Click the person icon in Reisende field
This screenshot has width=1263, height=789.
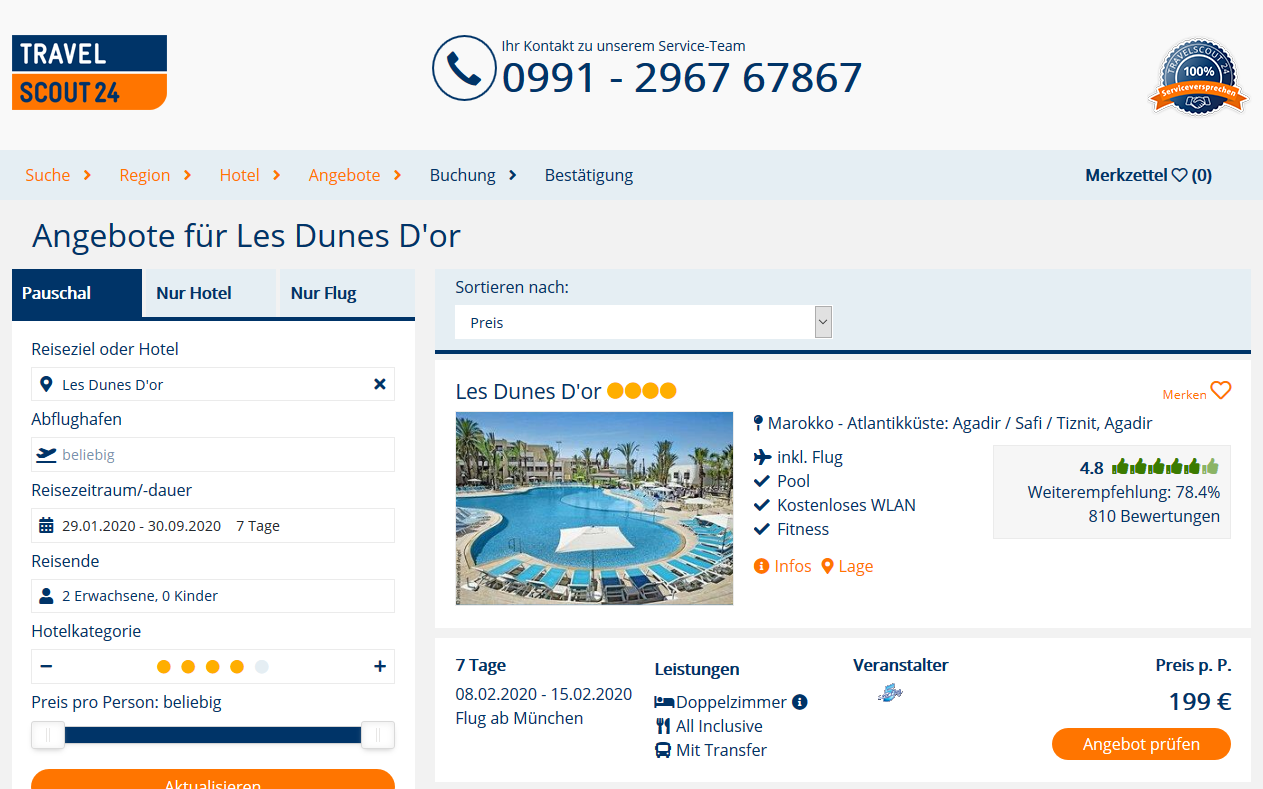[46, 595]
